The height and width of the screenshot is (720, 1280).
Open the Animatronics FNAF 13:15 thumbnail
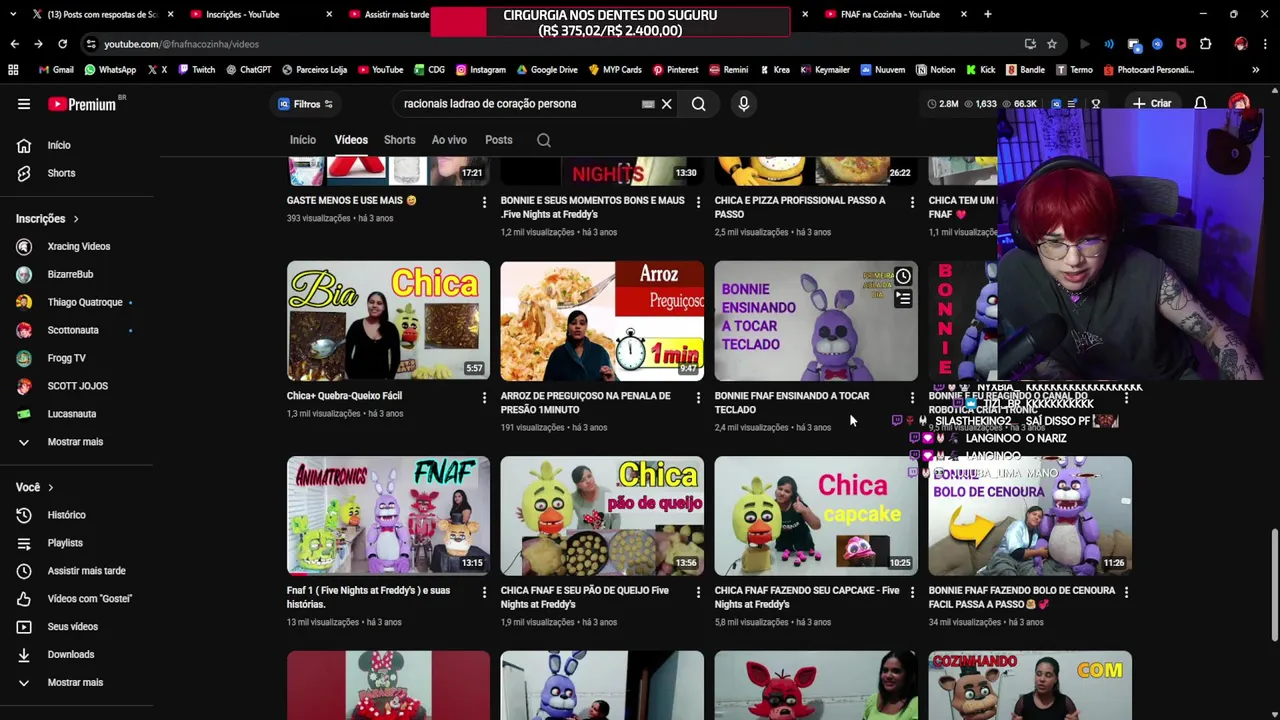click(x=388, y=516)
